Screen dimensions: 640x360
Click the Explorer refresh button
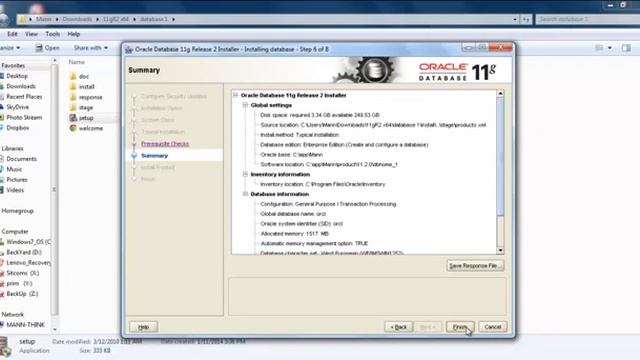point(526,19)
